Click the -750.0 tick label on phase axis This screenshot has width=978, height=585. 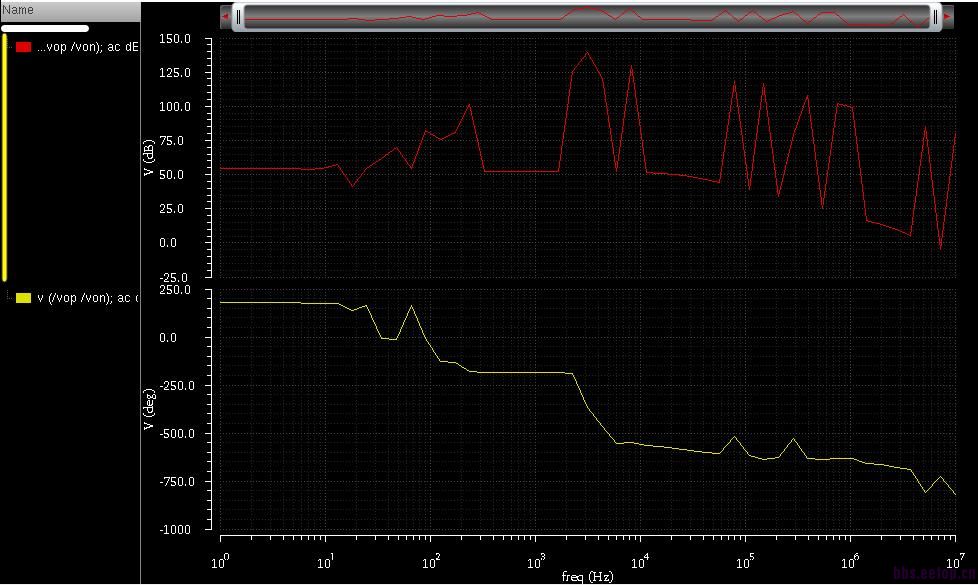(175, 481)
